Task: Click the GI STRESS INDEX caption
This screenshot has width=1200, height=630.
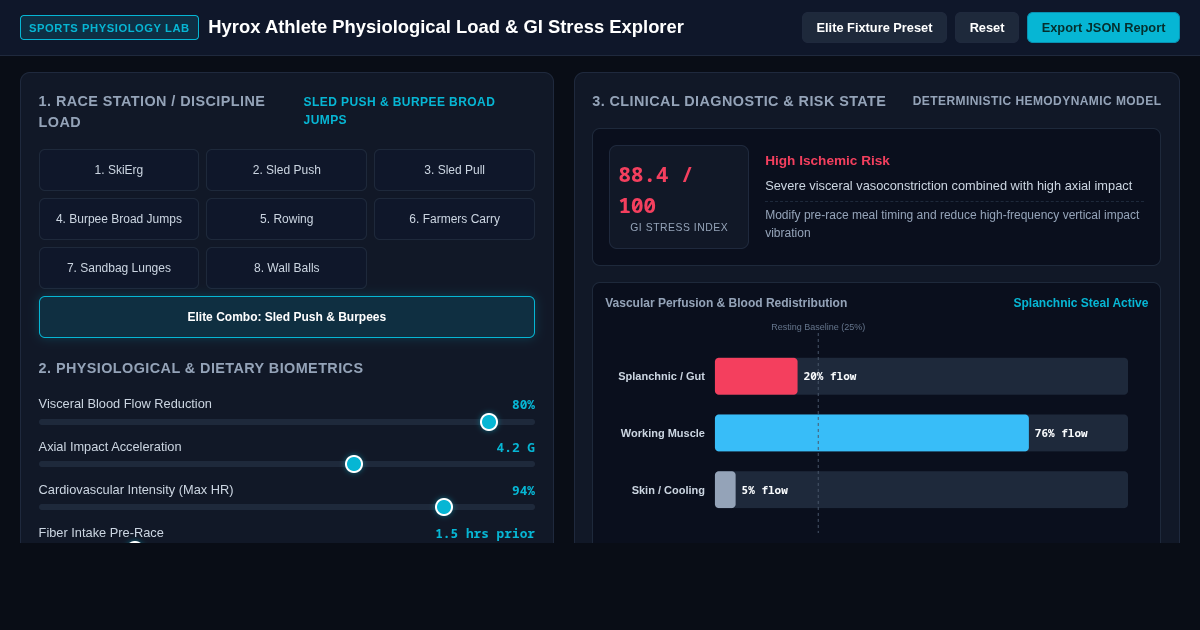Action: pyautogui.click(x=679, y=227)
